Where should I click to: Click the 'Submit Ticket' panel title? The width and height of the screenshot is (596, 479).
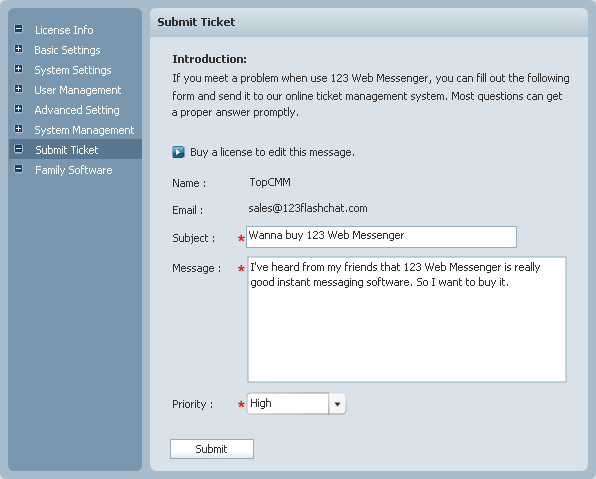click(x=196, y=22)
